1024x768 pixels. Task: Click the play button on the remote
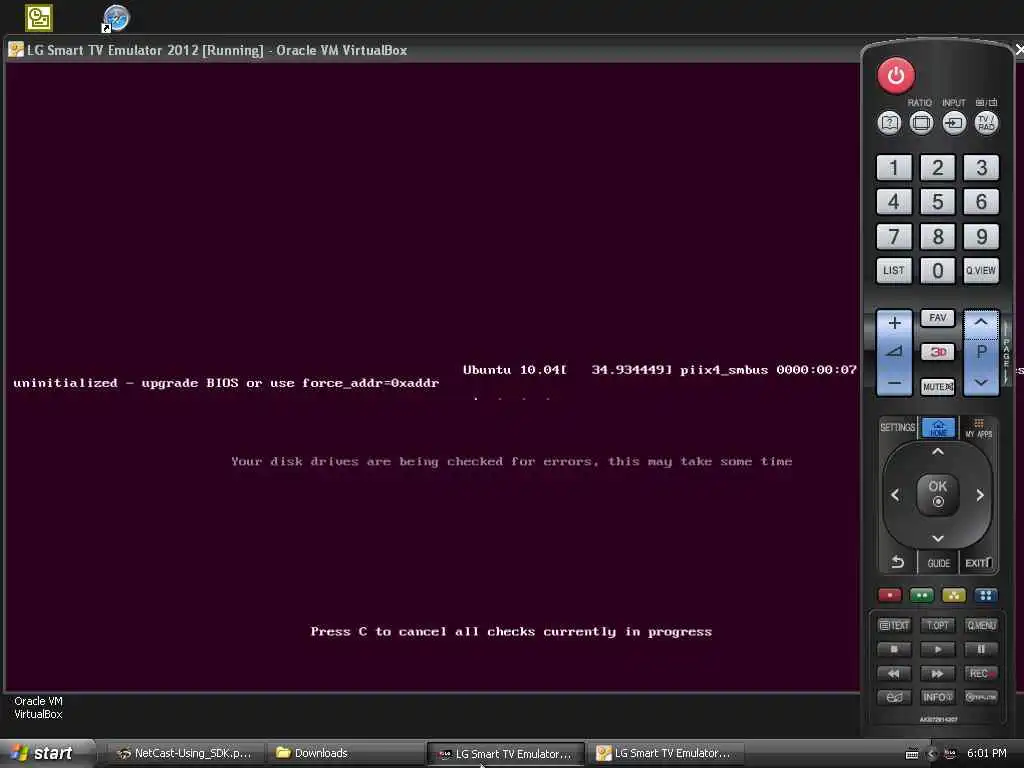pyautogui.click(x=937, y=649)
